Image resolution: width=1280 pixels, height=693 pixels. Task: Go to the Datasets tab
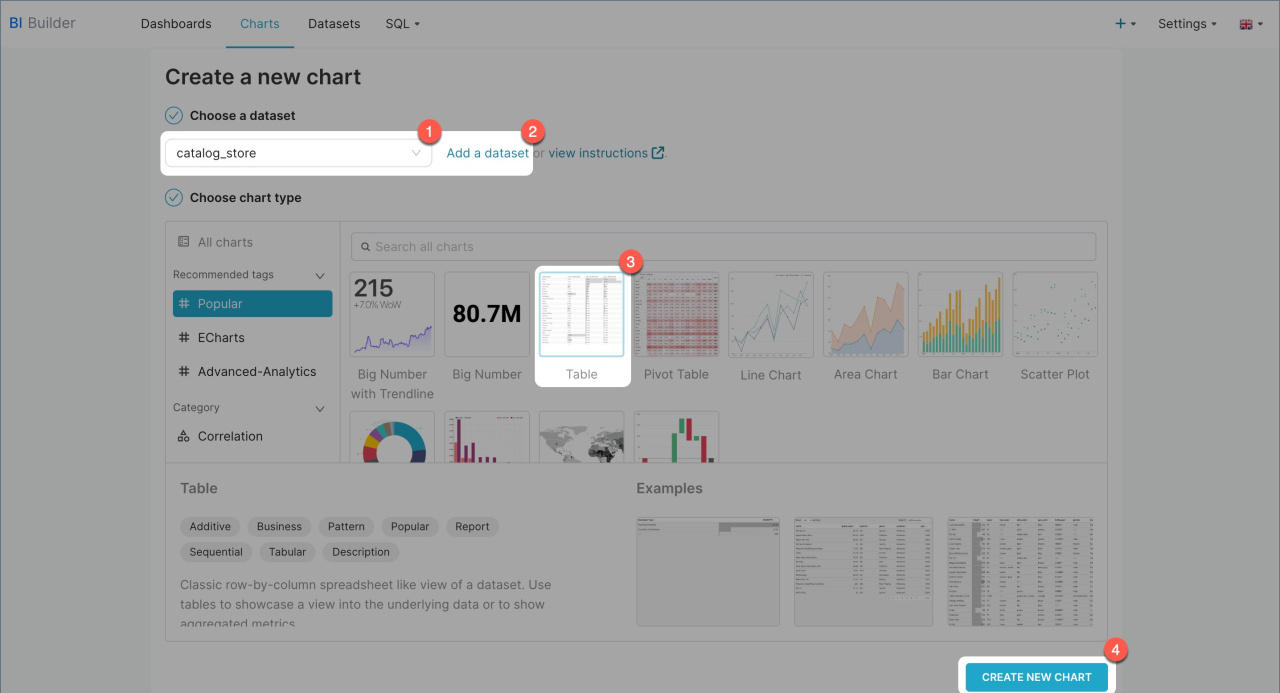(x=334, y=24)
